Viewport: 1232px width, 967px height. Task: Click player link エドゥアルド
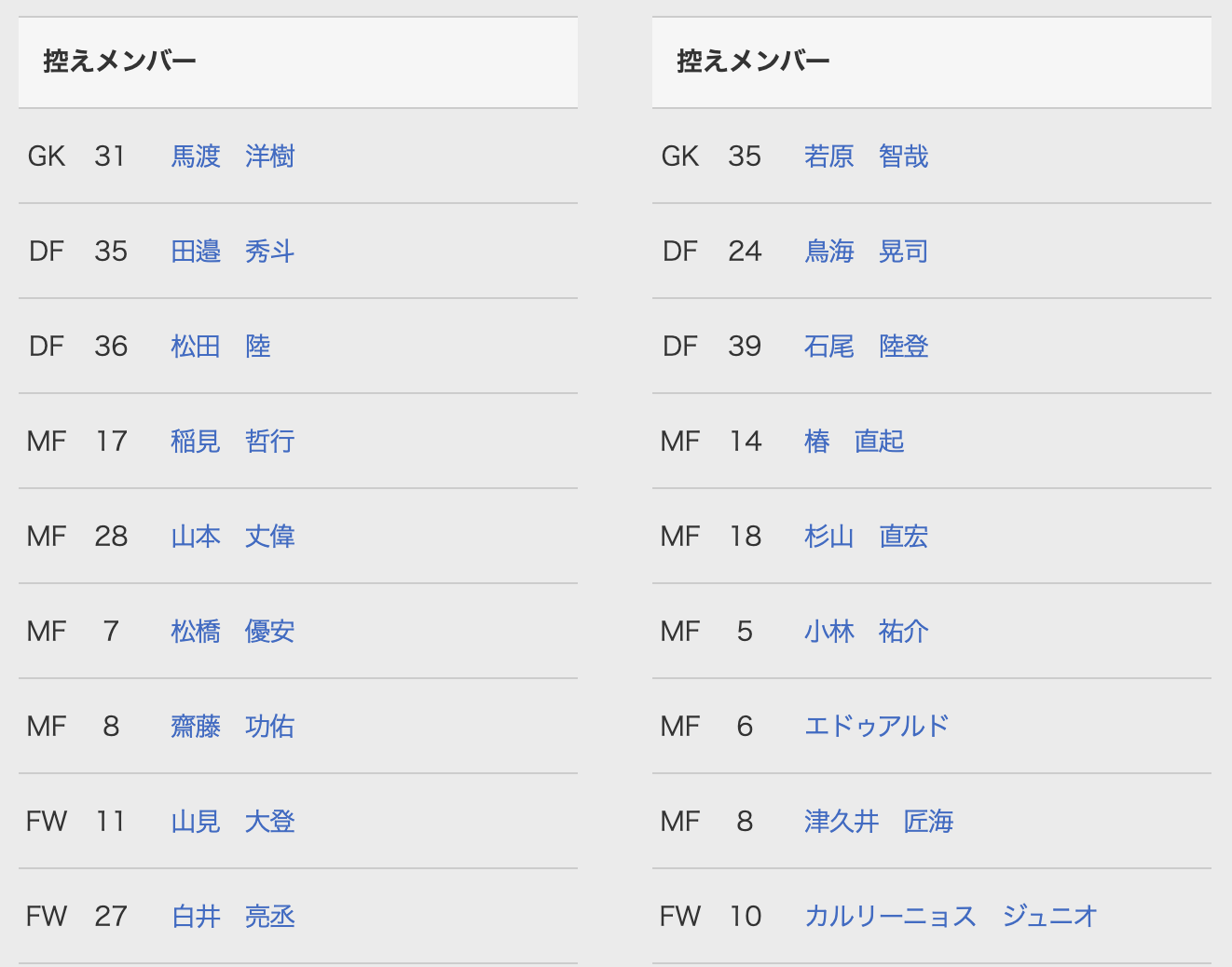(877, 726)
